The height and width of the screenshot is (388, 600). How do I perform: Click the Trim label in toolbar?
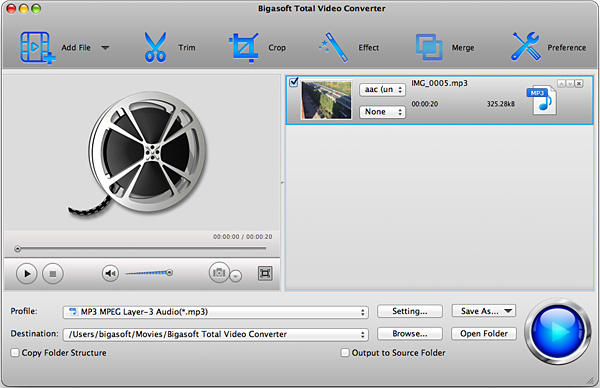pyautogui.click(x=186, y=48)
